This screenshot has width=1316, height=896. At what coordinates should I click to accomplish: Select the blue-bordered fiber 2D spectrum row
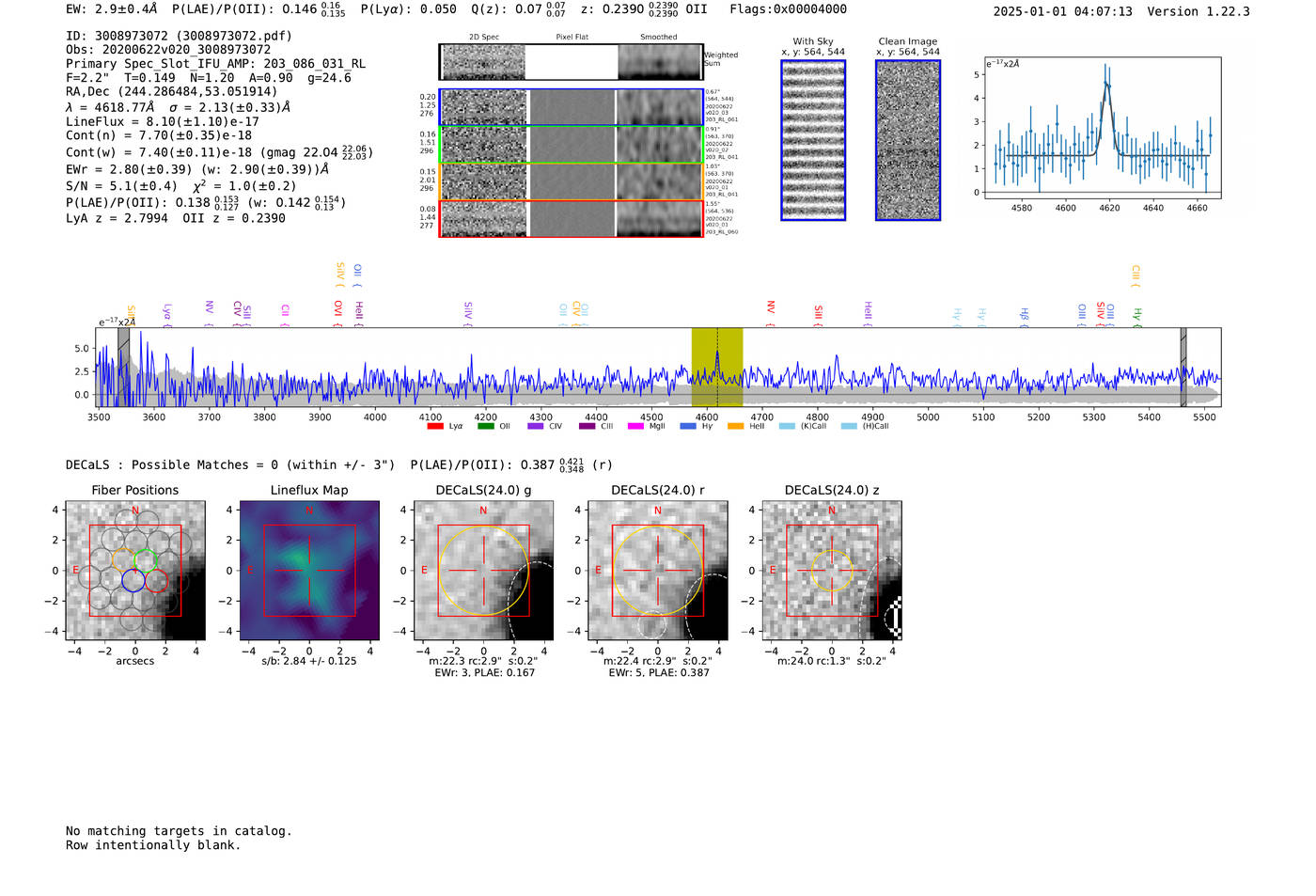[x=572, y=107]
